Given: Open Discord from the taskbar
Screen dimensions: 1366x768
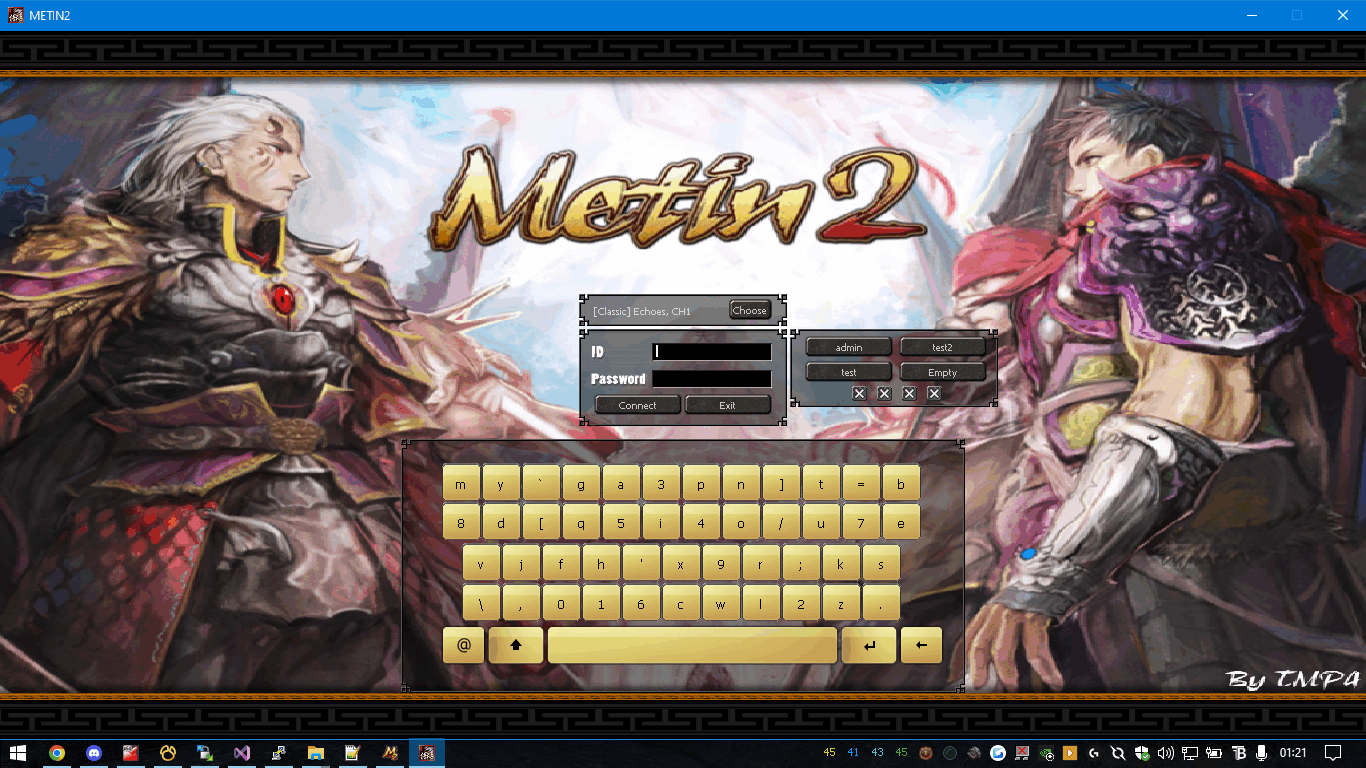Looking at the screenshot, I should pos(94,753).
